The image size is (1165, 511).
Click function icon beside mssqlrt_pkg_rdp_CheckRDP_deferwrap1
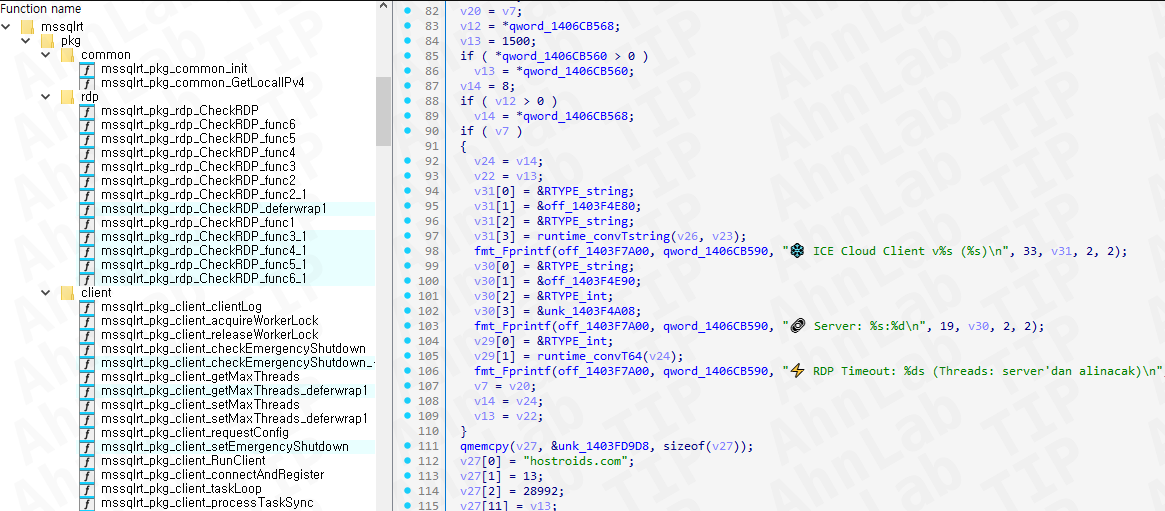(87, 208)
